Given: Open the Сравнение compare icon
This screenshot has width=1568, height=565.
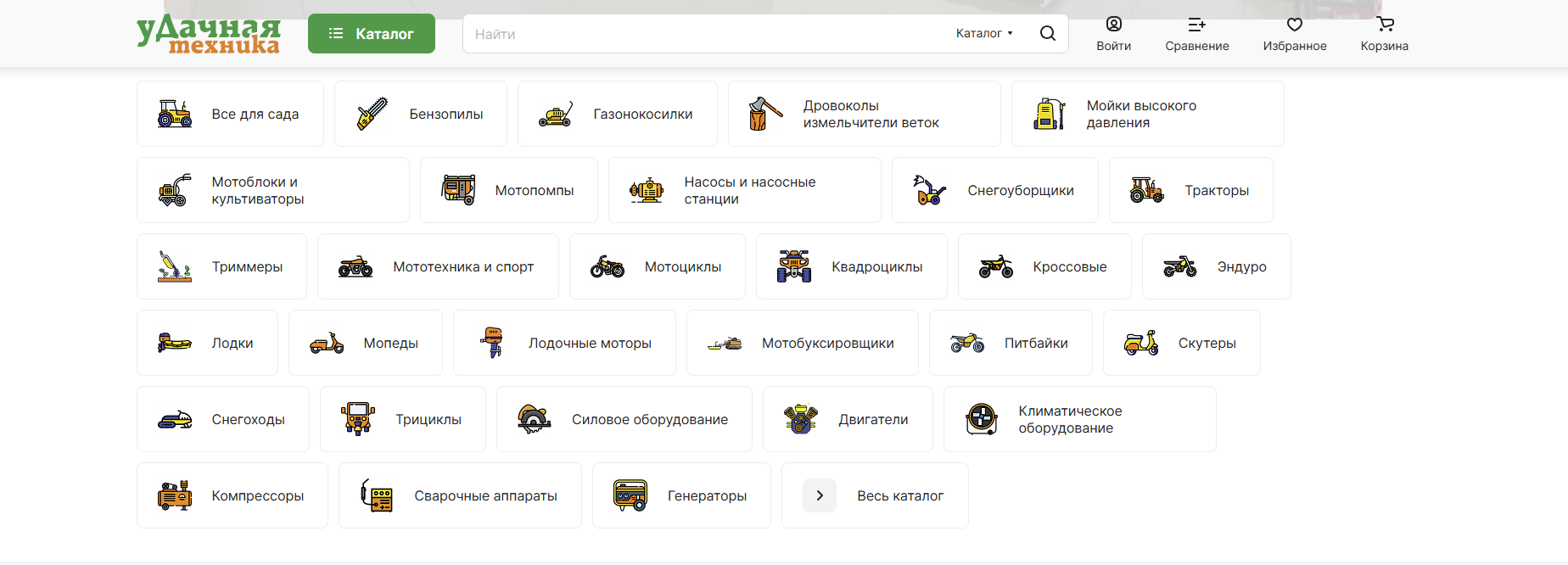Looking at the screenshot, I should tap(1196, 24).
